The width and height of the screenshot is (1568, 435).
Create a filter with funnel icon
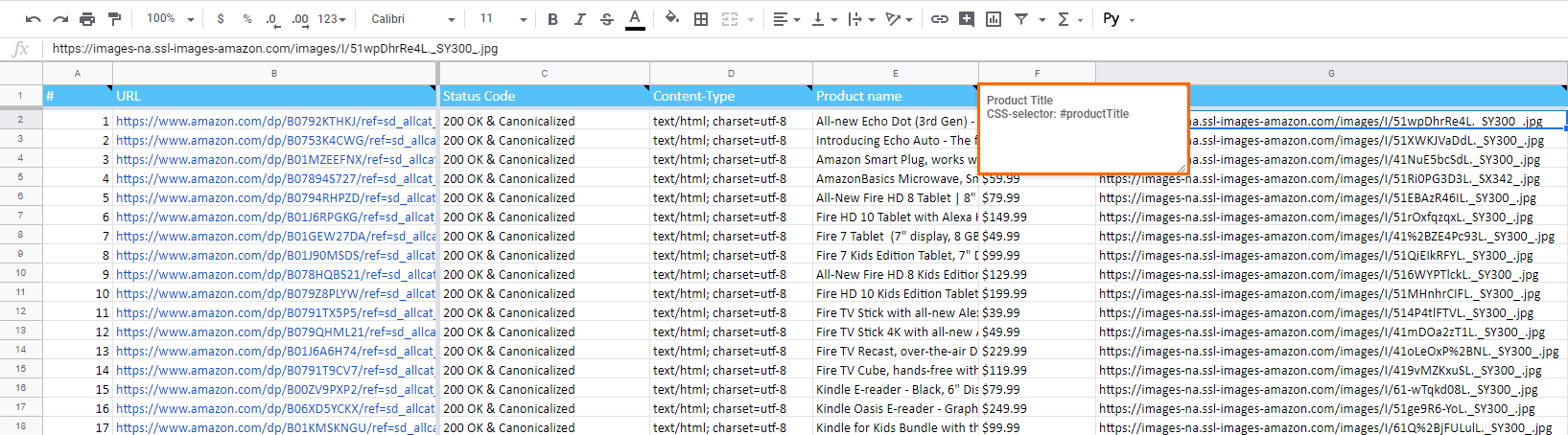click(x=1021, y=19)
